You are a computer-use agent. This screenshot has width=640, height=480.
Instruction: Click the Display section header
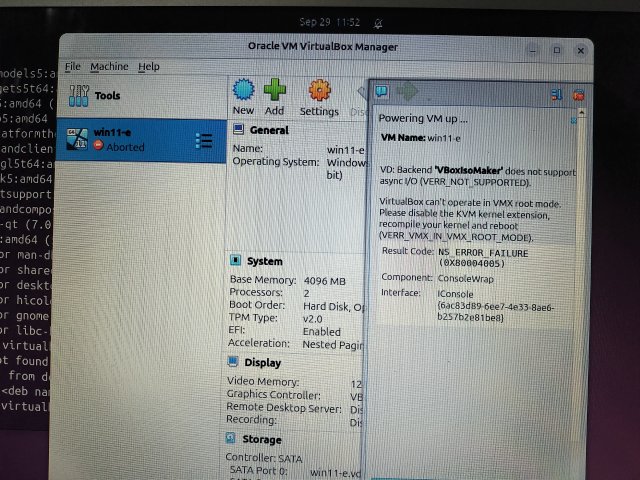265,363
